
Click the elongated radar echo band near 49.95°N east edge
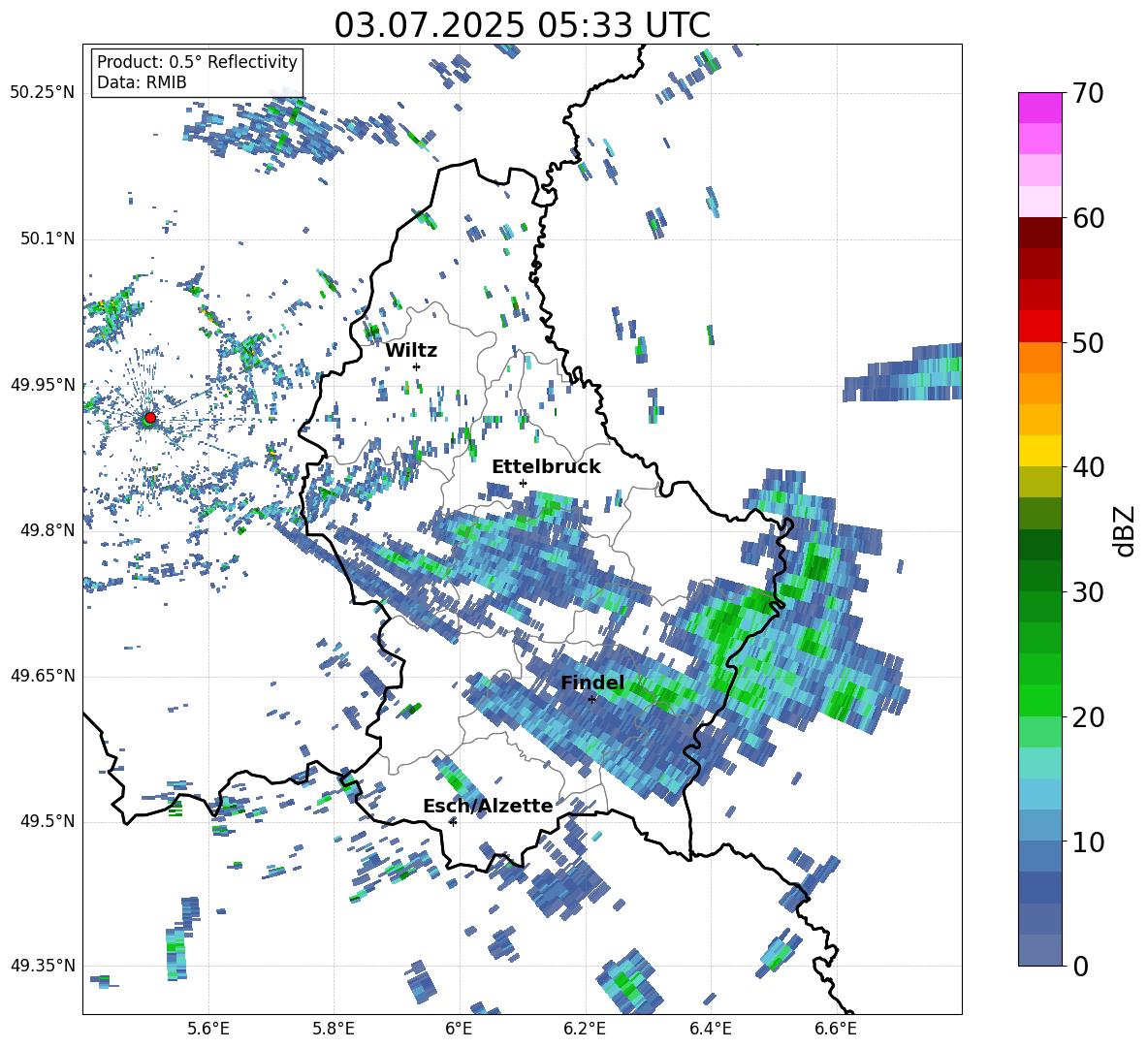click(903, 373)
